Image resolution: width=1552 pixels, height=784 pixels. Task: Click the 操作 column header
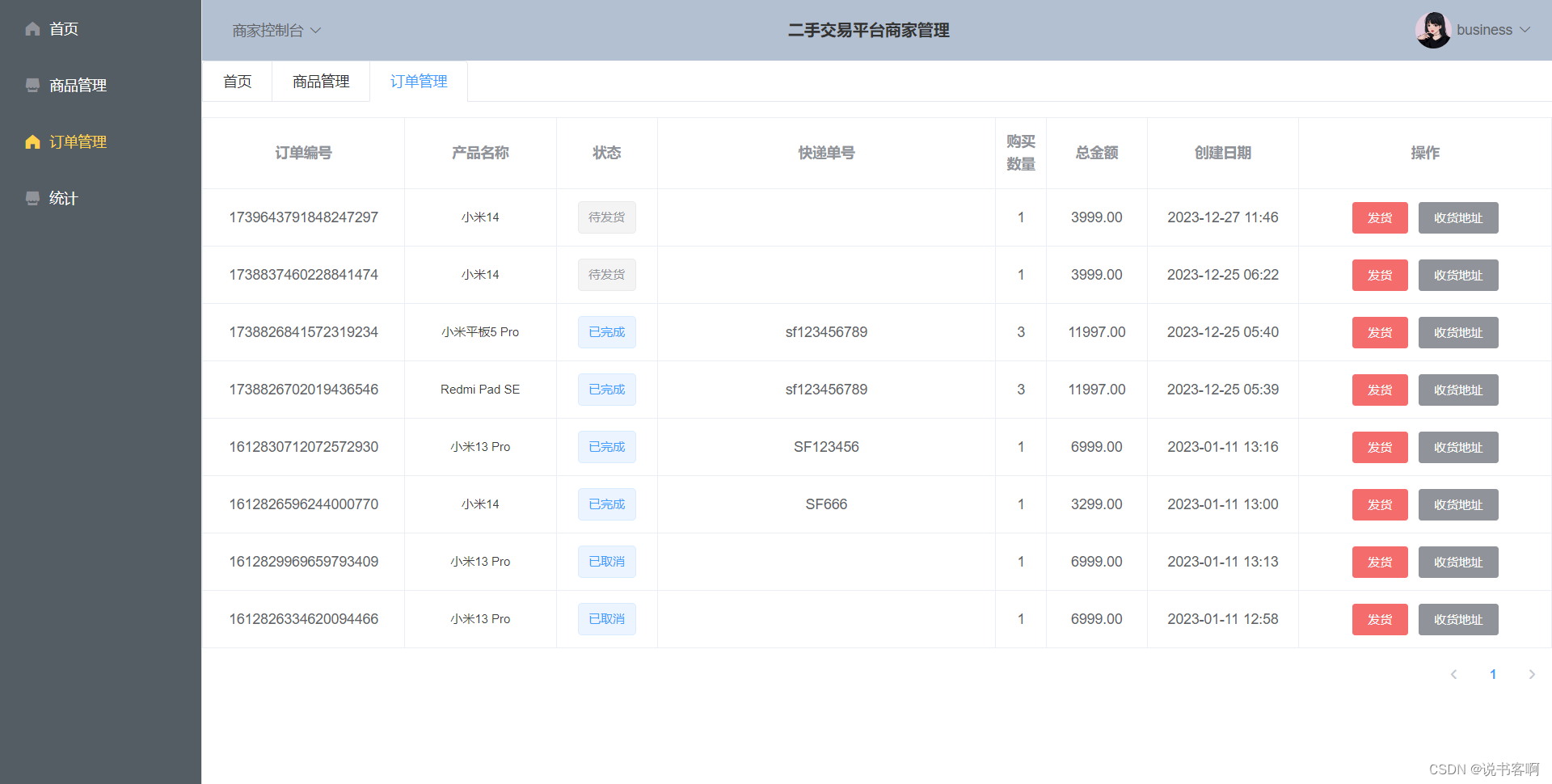(1425, 153)
